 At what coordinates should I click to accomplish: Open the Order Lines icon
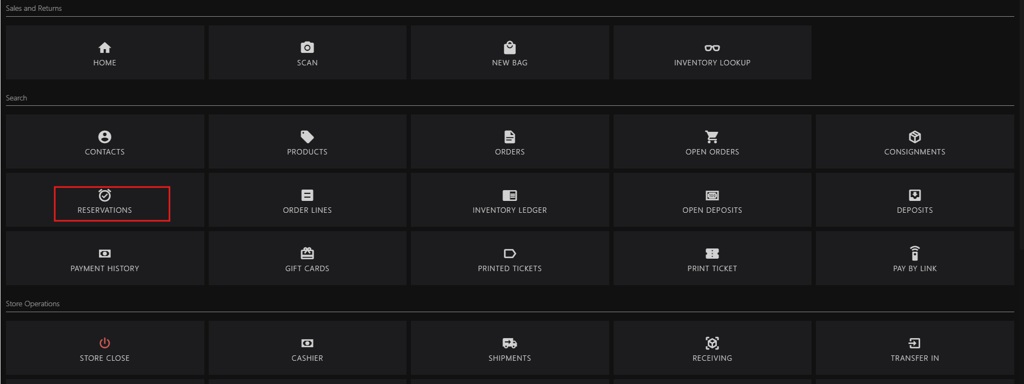click(x=307, y=195)
